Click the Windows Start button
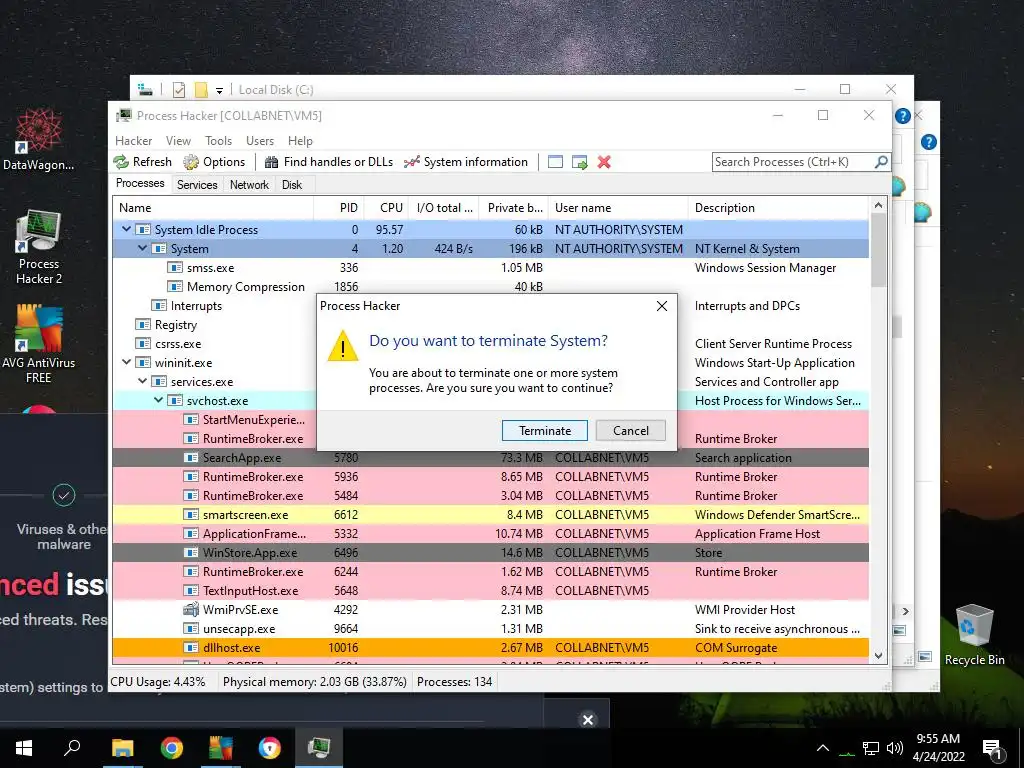1024x768 pixels. point(24,748)
